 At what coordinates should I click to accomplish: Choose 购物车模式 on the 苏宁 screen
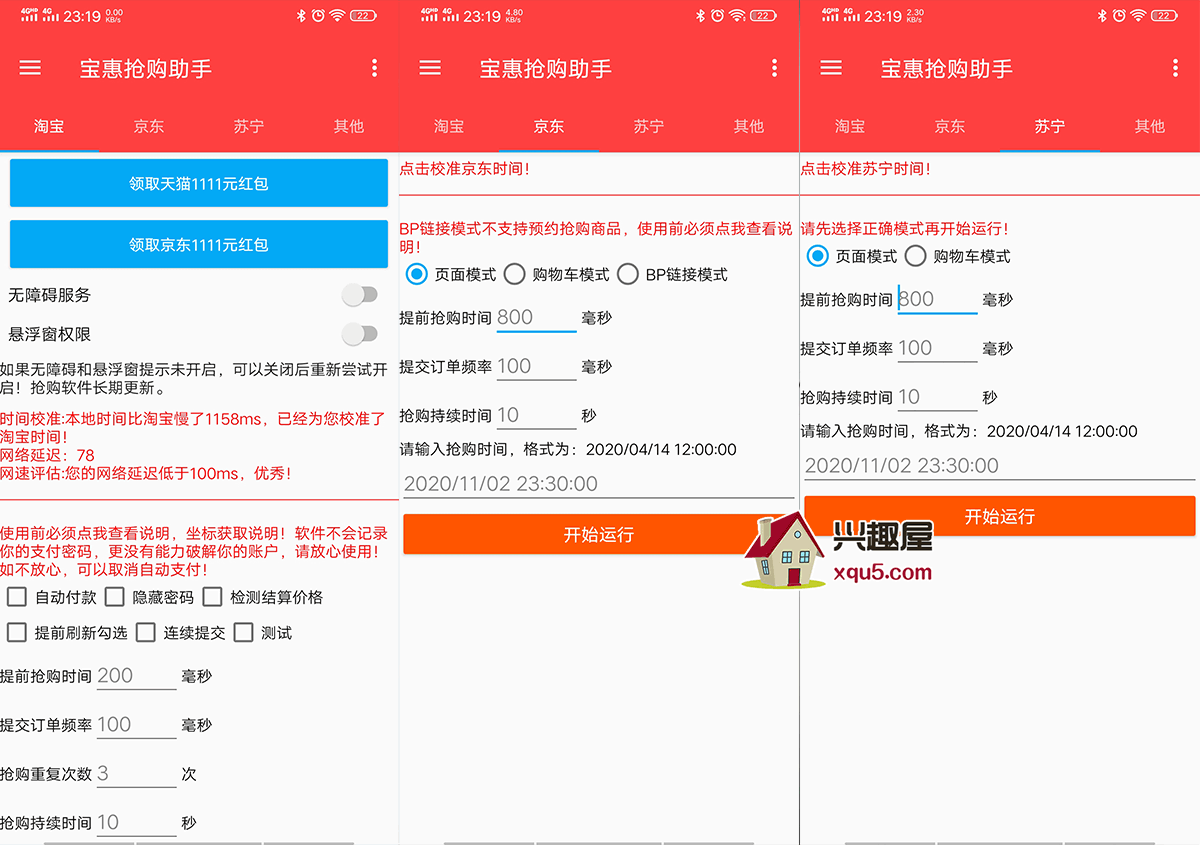915,256
